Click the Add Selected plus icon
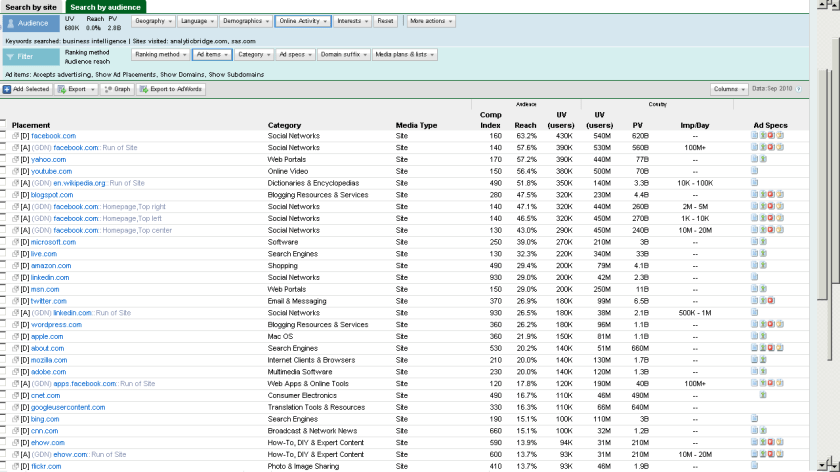The image size is (840, 472). [x=7, y=89]
